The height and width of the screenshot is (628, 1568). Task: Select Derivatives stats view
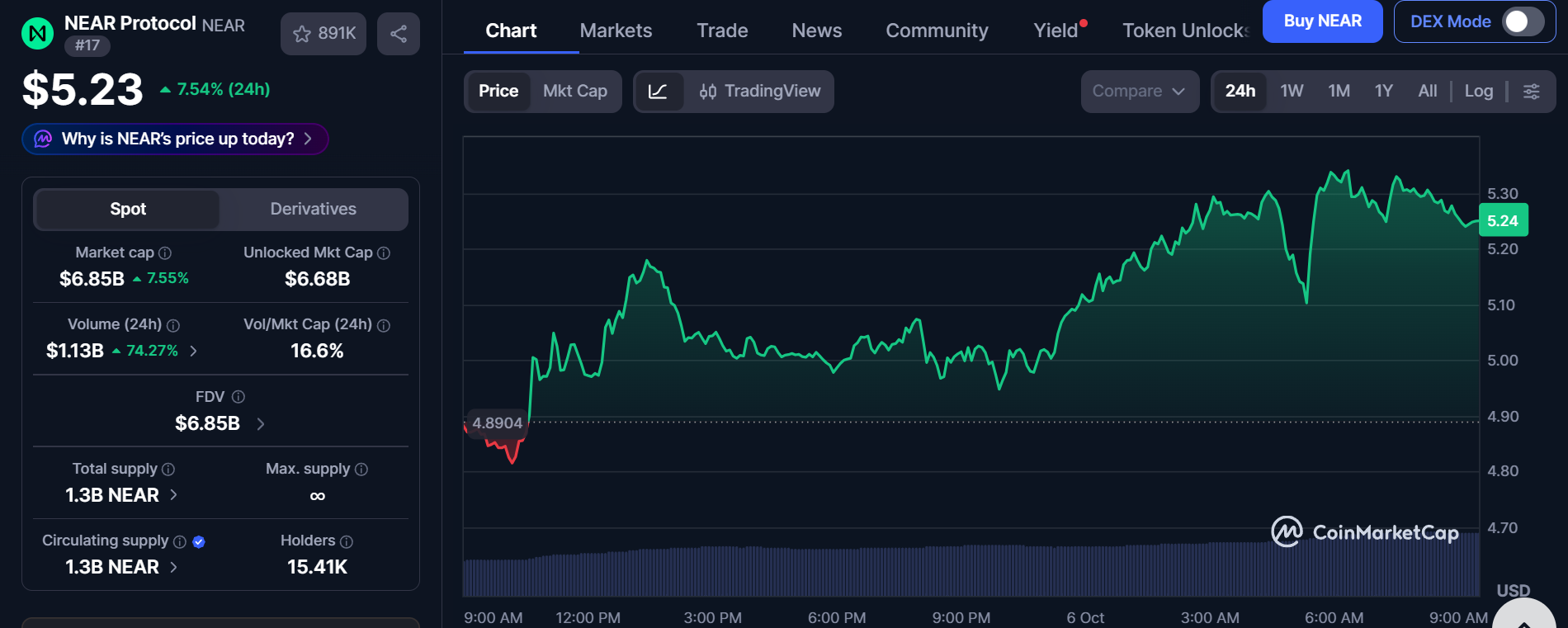point(314,209)
